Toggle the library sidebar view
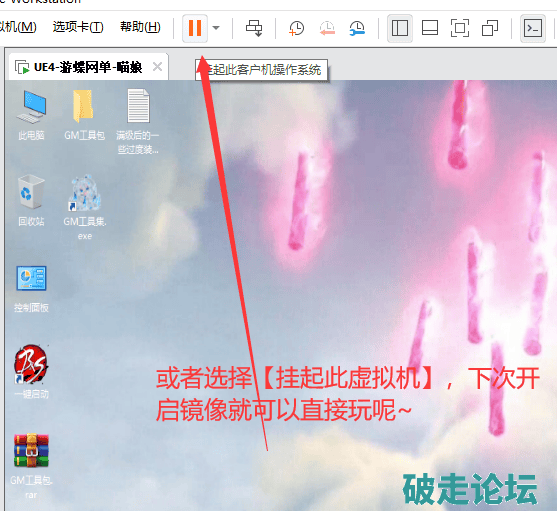The height and width of the screenshot is (511, 557). [x=400, y=28]
